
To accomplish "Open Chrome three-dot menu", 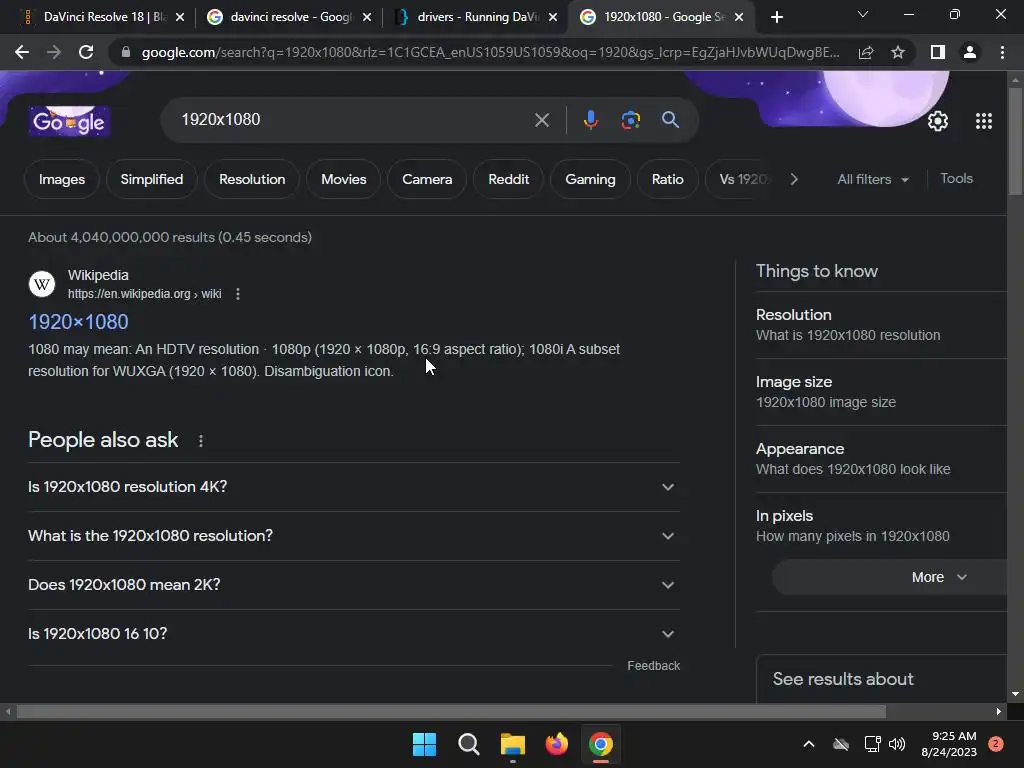I will (1002, 52).
